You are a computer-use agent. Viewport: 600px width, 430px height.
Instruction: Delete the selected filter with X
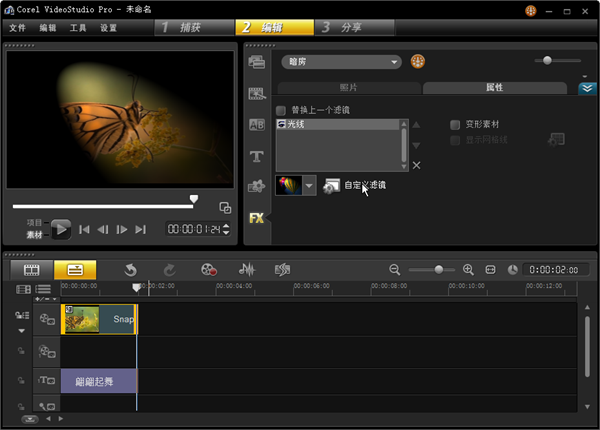[416, 165]
